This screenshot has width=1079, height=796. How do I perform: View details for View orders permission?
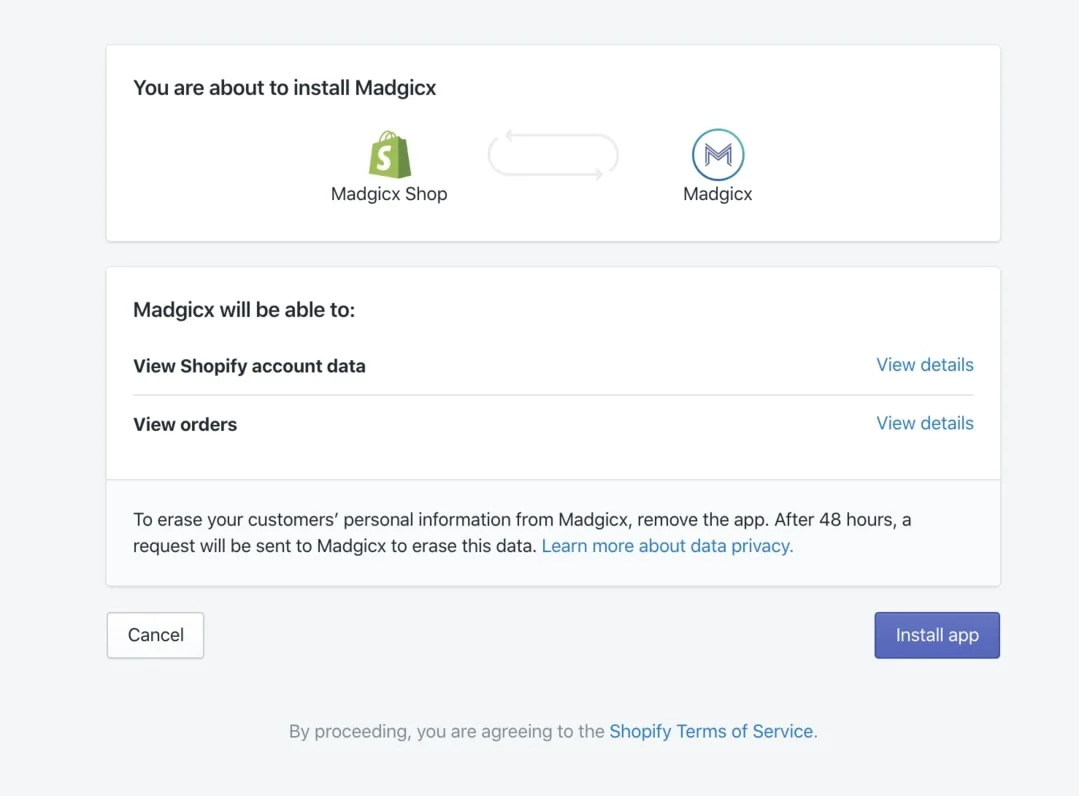[924, 423]
